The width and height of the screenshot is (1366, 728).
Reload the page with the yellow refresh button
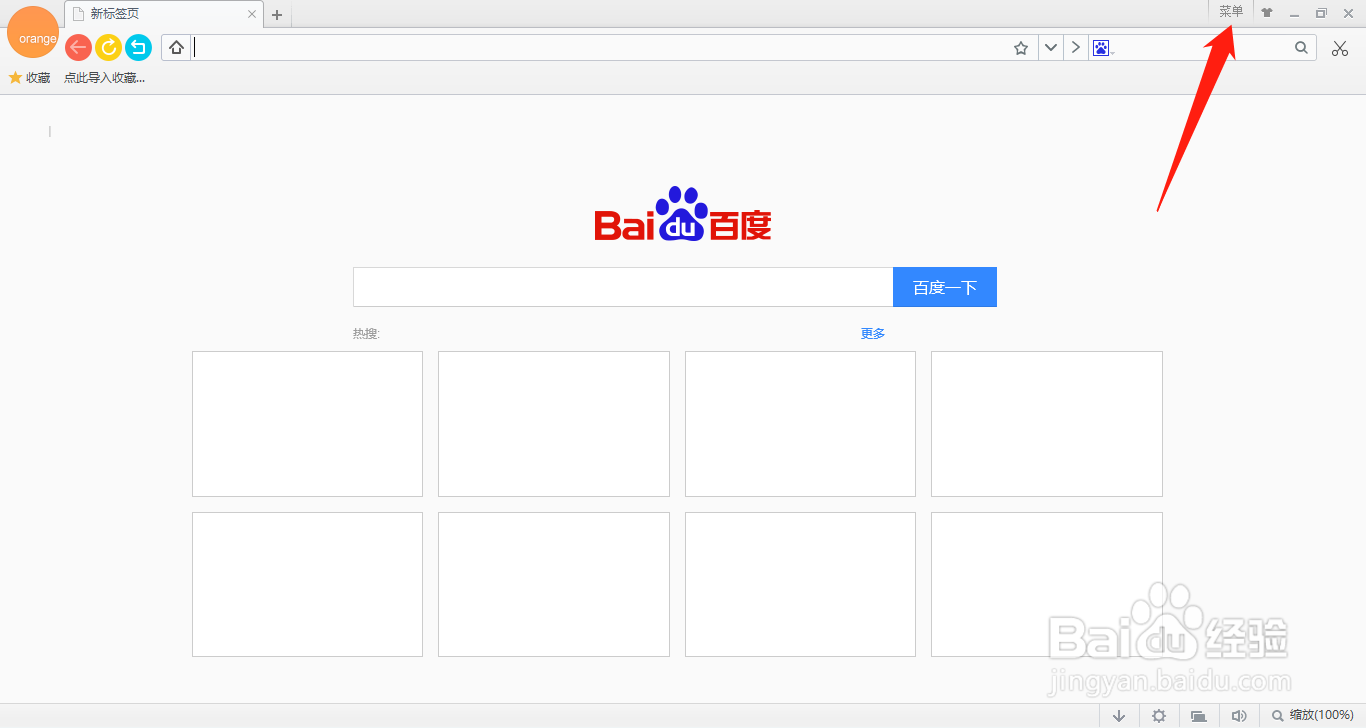(x=108, y=47)
